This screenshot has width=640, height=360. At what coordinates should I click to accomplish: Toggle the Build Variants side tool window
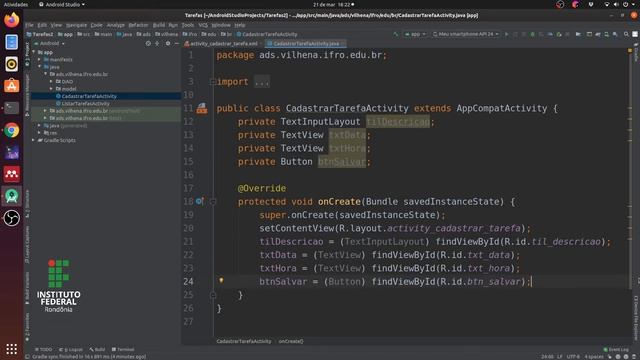click(27, 289)
